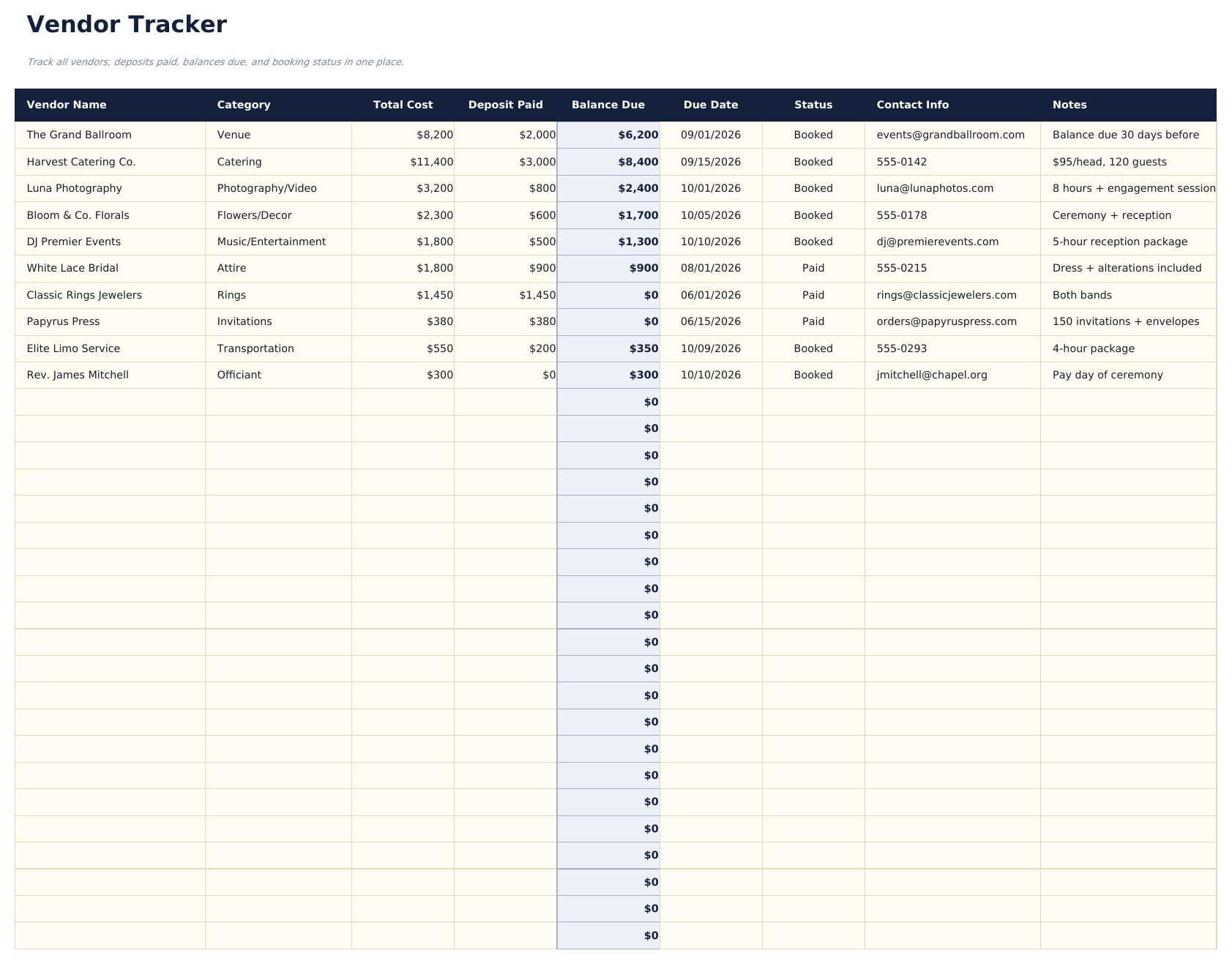
Task: Select the Vendor Name column header
Action: coord(67,105)
